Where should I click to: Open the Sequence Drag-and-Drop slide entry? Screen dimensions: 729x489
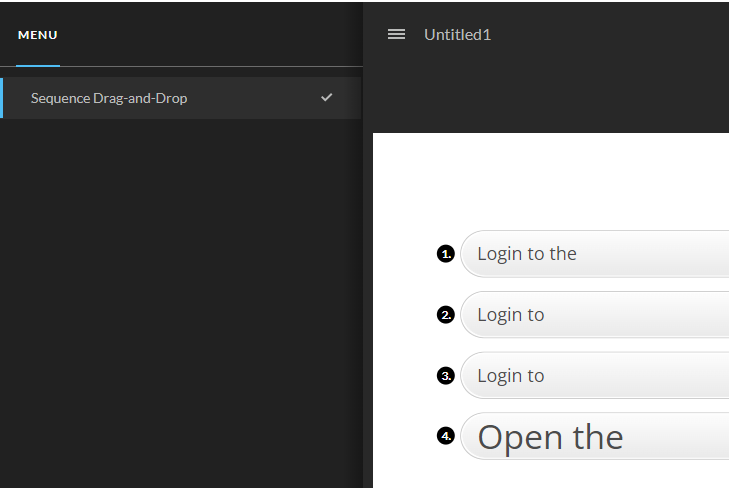tap(109, 98)
